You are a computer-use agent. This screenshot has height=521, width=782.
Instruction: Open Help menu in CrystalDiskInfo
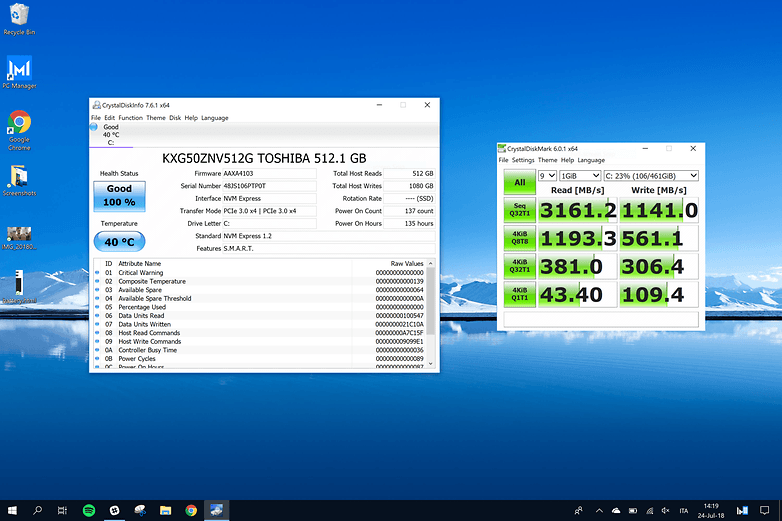point(191,118)
